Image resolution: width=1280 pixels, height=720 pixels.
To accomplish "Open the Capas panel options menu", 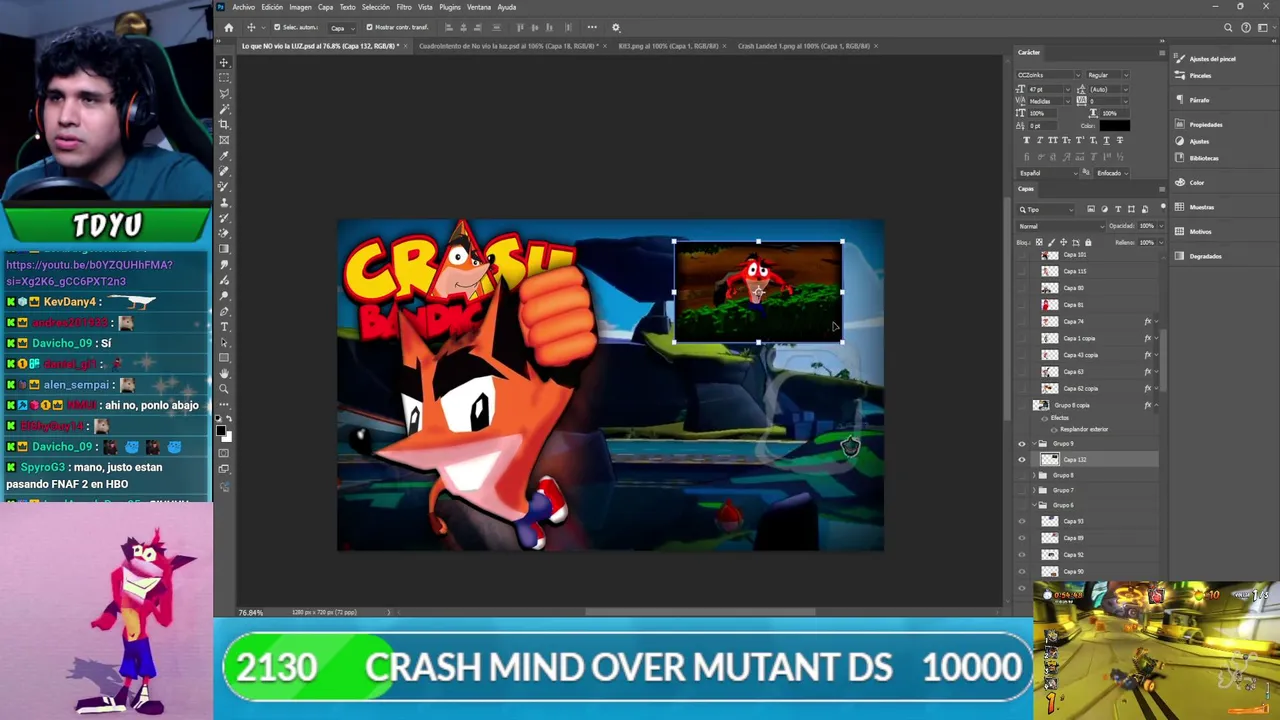I will point(1161,189).
